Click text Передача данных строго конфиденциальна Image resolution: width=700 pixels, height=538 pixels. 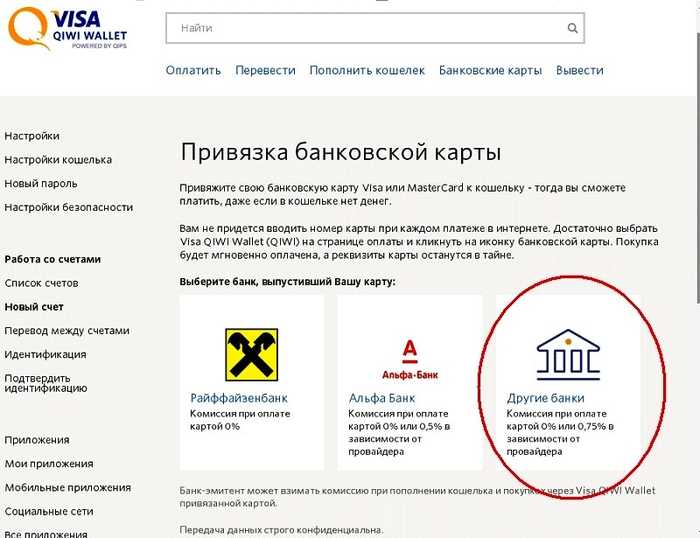(281, 530)
